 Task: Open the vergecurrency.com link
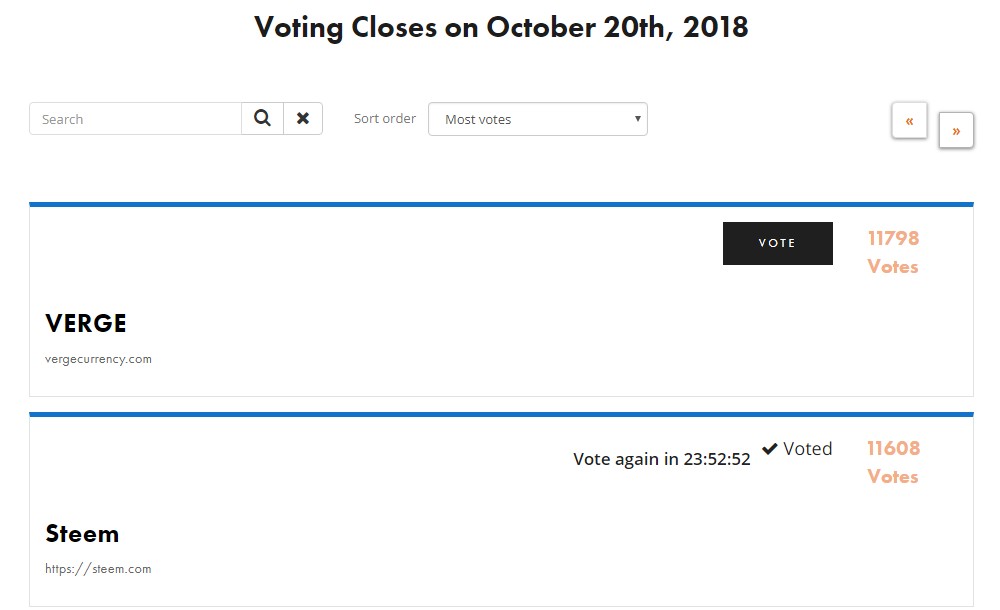(98, 359)
